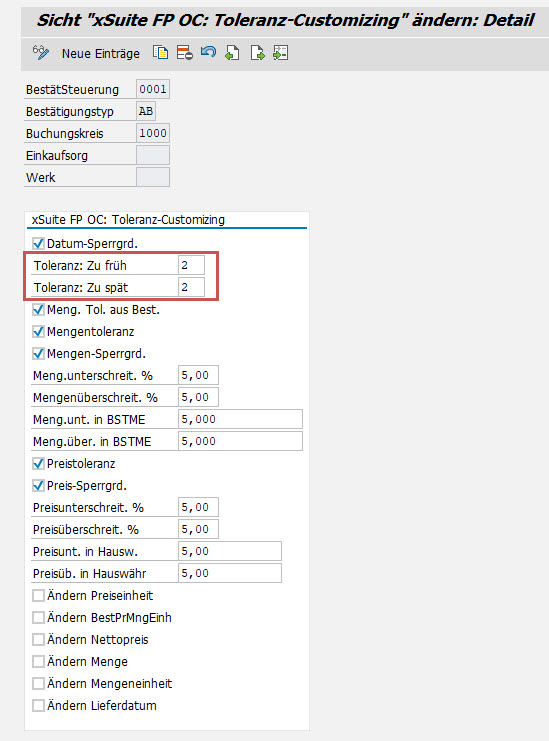Click the Bestätigungstyp label

pyautogui.click(x=69, y=112)
